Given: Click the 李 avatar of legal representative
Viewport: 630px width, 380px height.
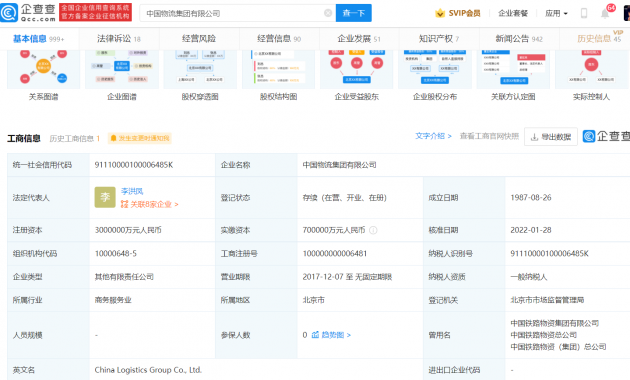Looking at the screenshot, I should (x=105, y=197).
